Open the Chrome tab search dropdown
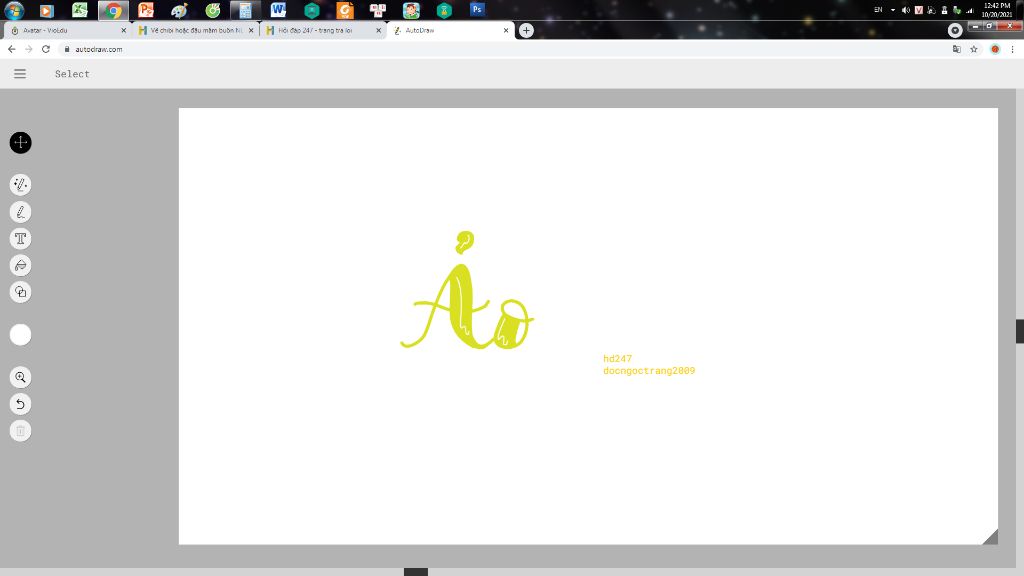The image size is (1024, 576). click(x=955, y=30)
